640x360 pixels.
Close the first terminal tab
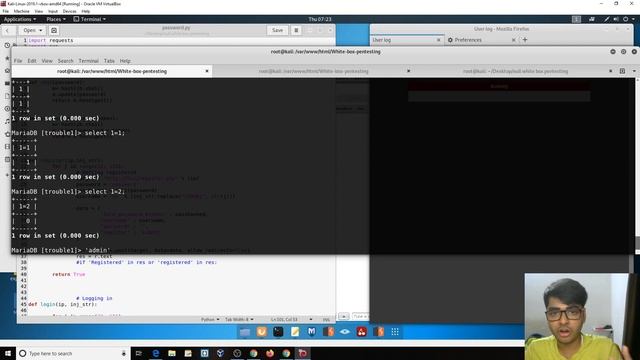[207, 71]
